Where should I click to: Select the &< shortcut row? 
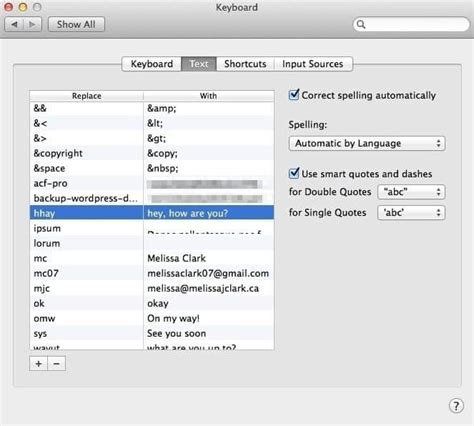152,123
